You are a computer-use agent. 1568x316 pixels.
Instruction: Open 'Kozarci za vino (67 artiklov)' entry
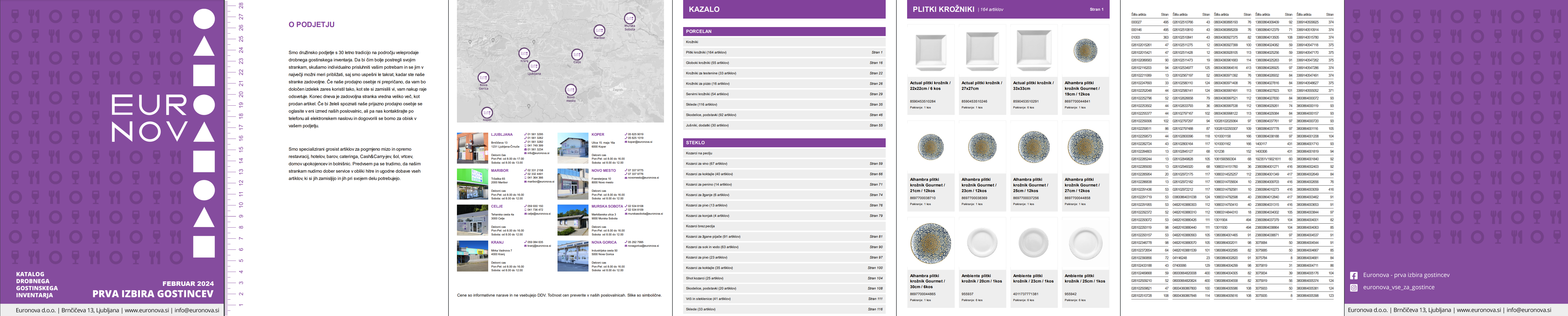[784, 164]
